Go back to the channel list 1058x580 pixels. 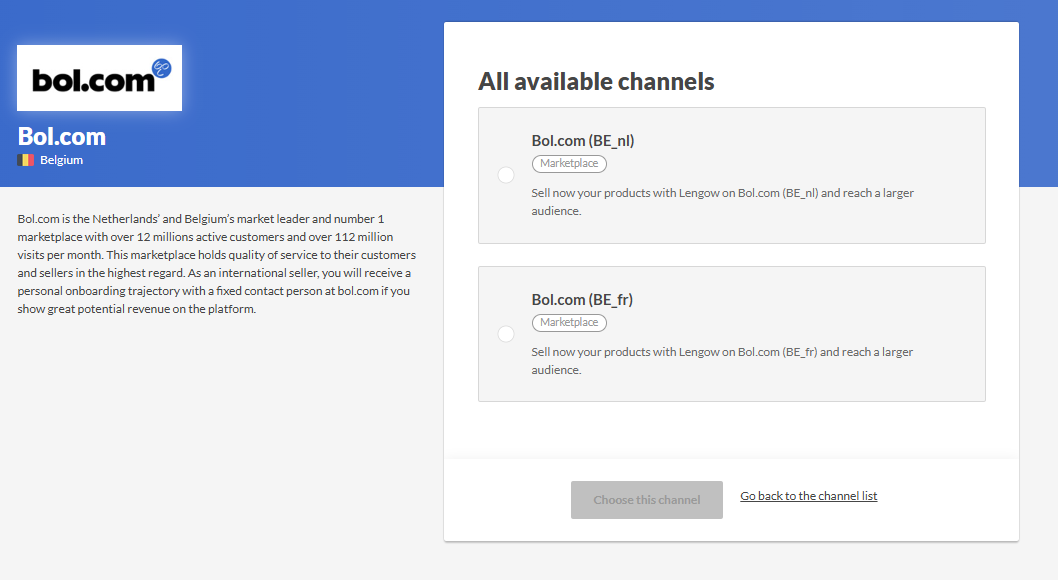tap(808, 496)
